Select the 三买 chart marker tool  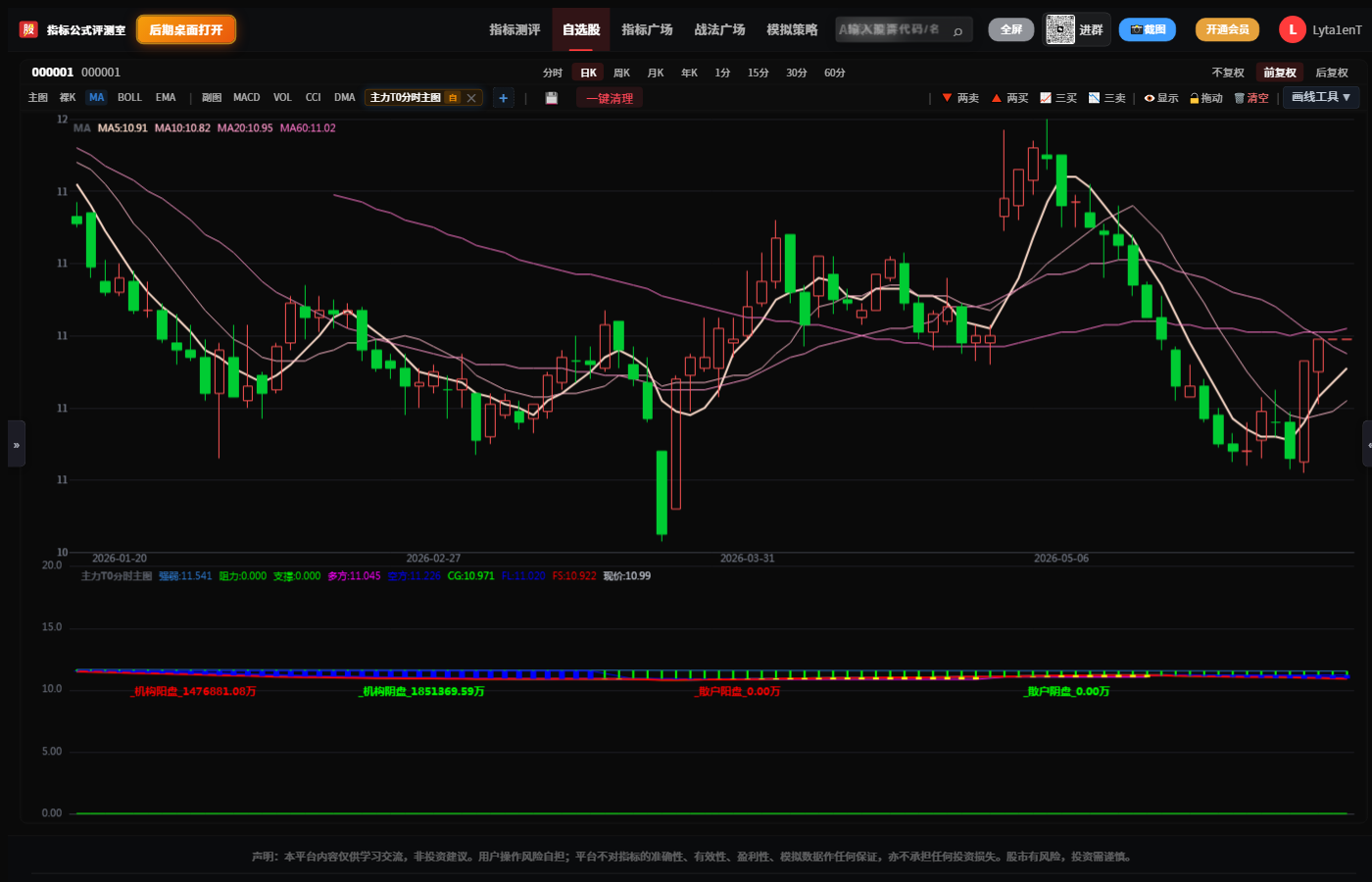(x=1058, y=98)
